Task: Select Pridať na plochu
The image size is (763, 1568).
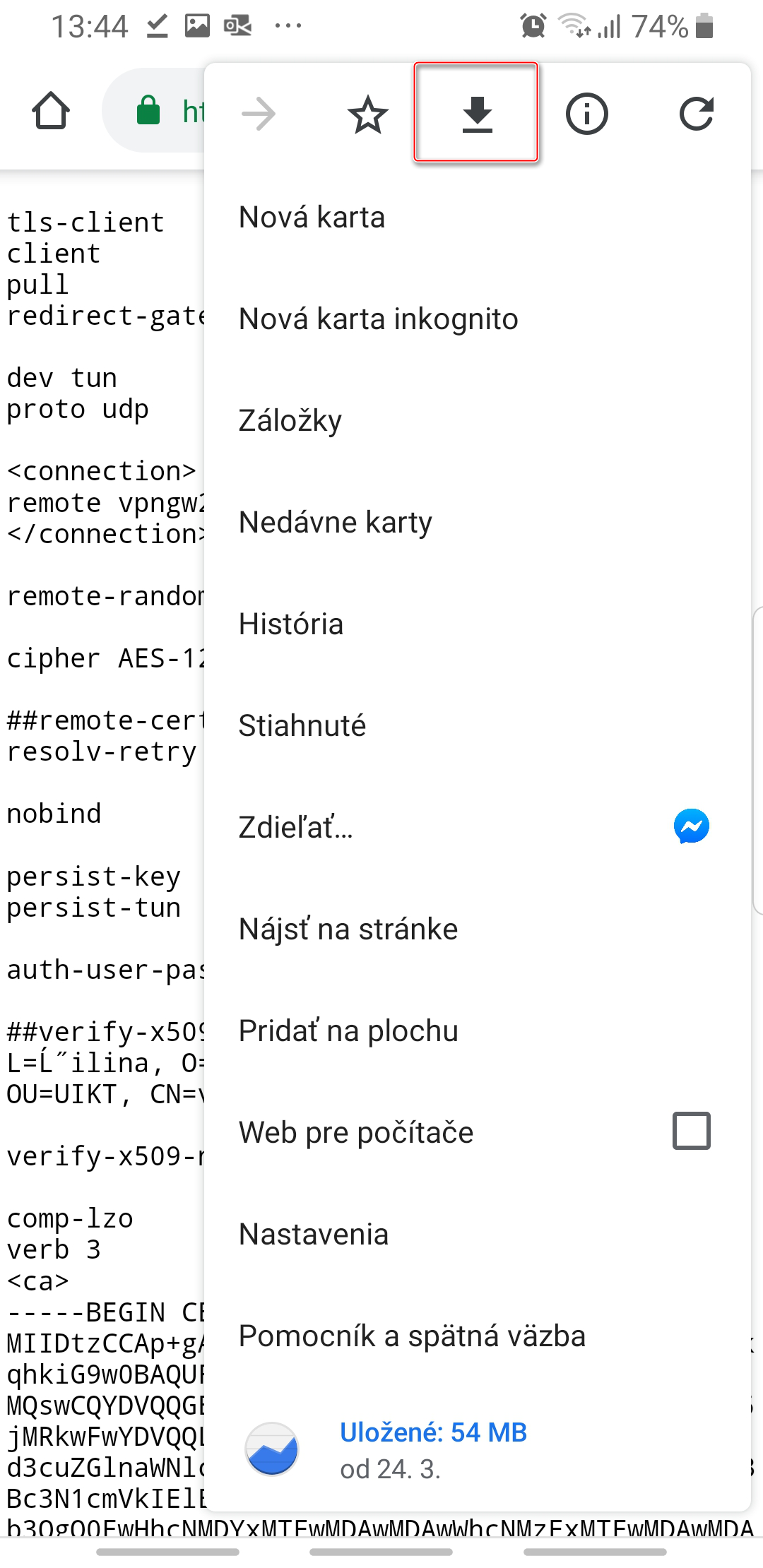Action: 348,1031
